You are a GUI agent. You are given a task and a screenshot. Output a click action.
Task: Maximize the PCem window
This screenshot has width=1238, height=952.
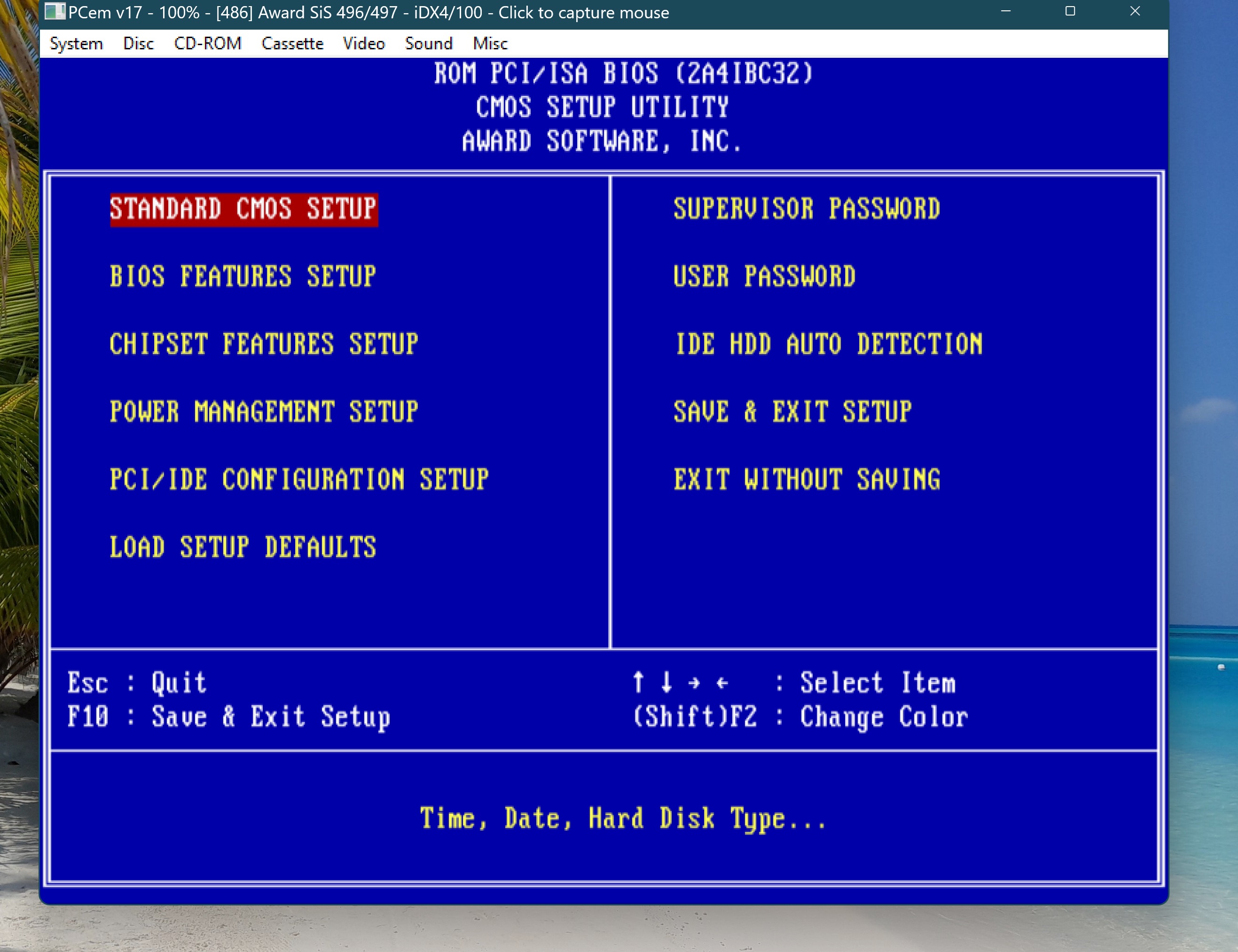tap(1070, 11)
